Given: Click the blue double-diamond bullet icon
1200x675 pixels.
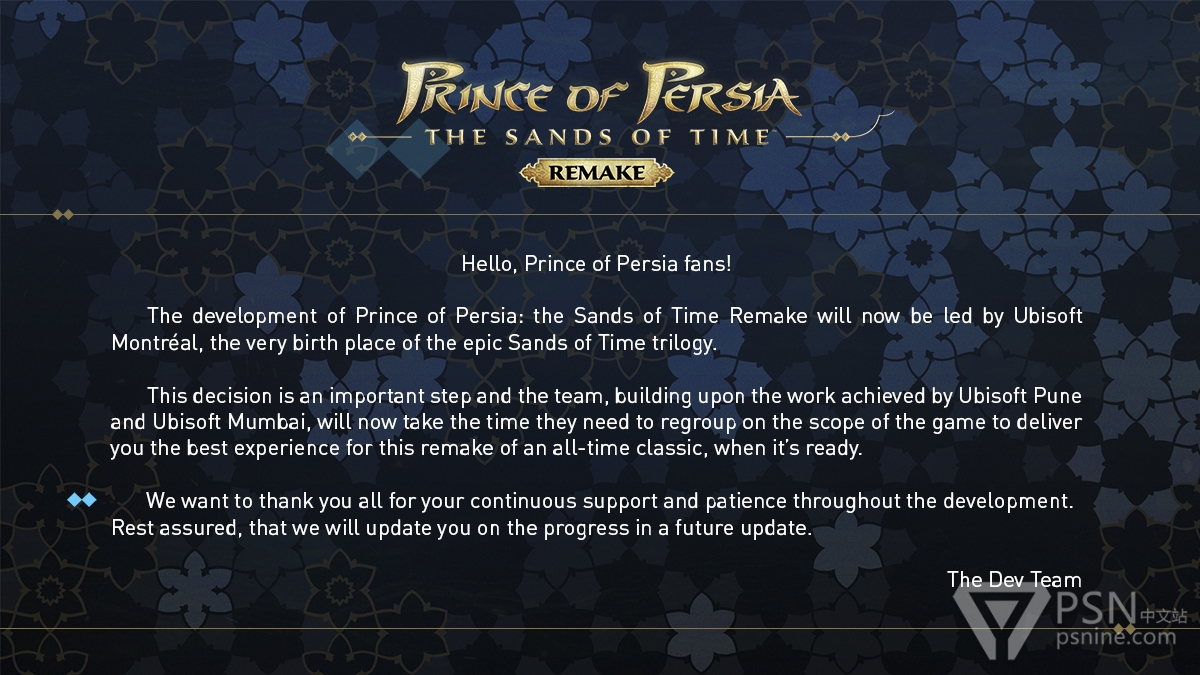Looking at the screenshot, I should [x=82, y=500].
